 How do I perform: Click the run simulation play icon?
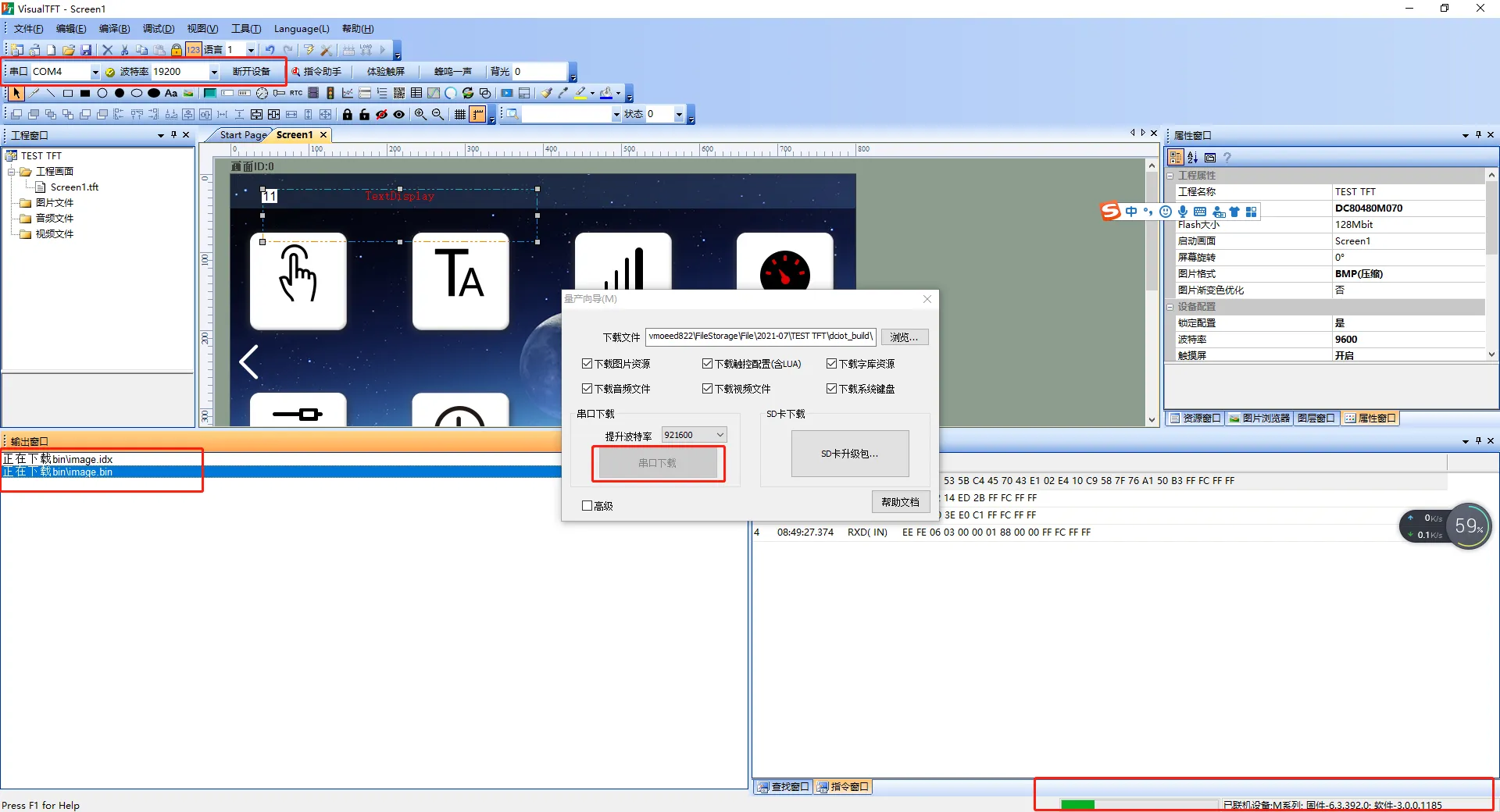(383, 50)
